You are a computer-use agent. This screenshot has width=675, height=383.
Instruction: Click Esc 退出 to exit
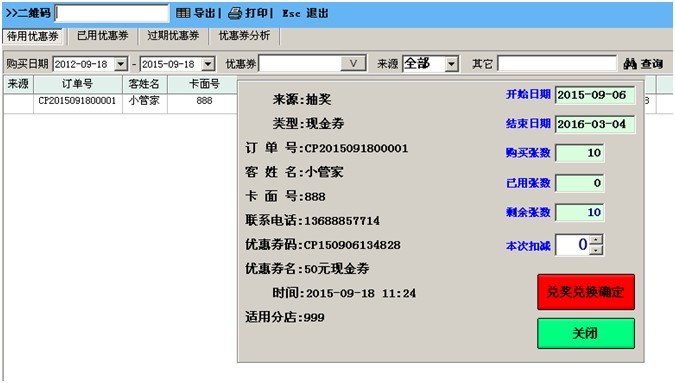[x=305, y=13]
